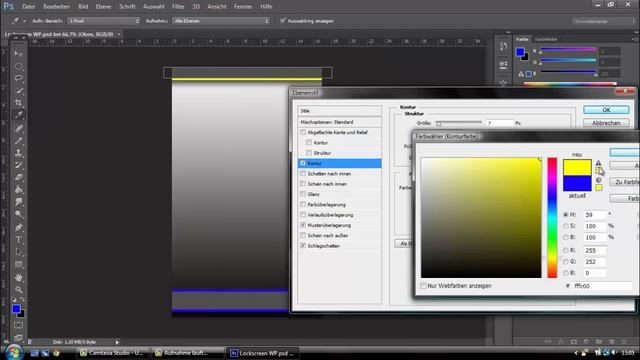Click the aktuell blue color swatch
The image size is (640, 360).
point(577,183)
